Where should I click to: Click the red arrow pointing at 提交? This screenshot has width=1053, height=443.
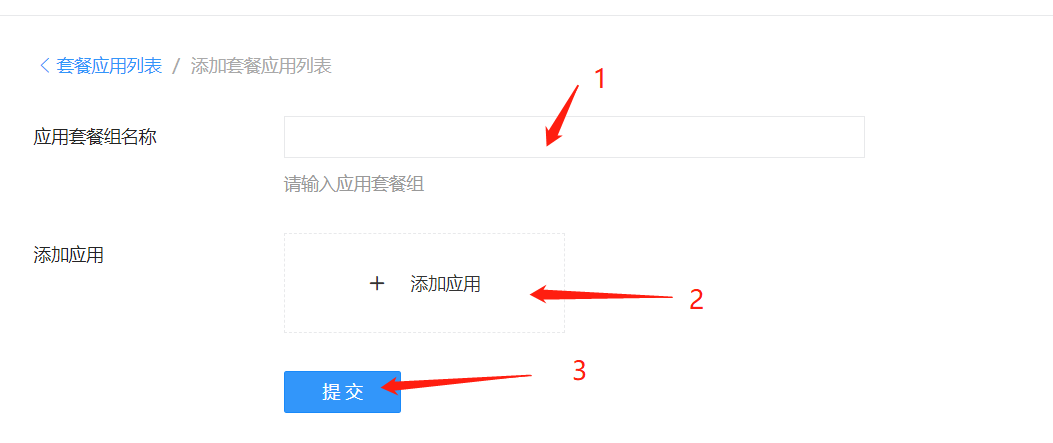pos(457,383)
